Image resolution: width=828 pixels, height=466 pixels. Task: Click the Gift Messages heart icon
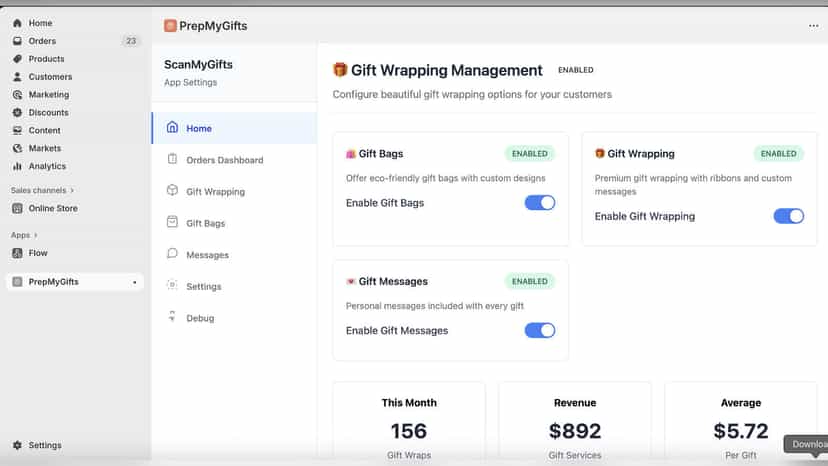[x=351, y=281]
